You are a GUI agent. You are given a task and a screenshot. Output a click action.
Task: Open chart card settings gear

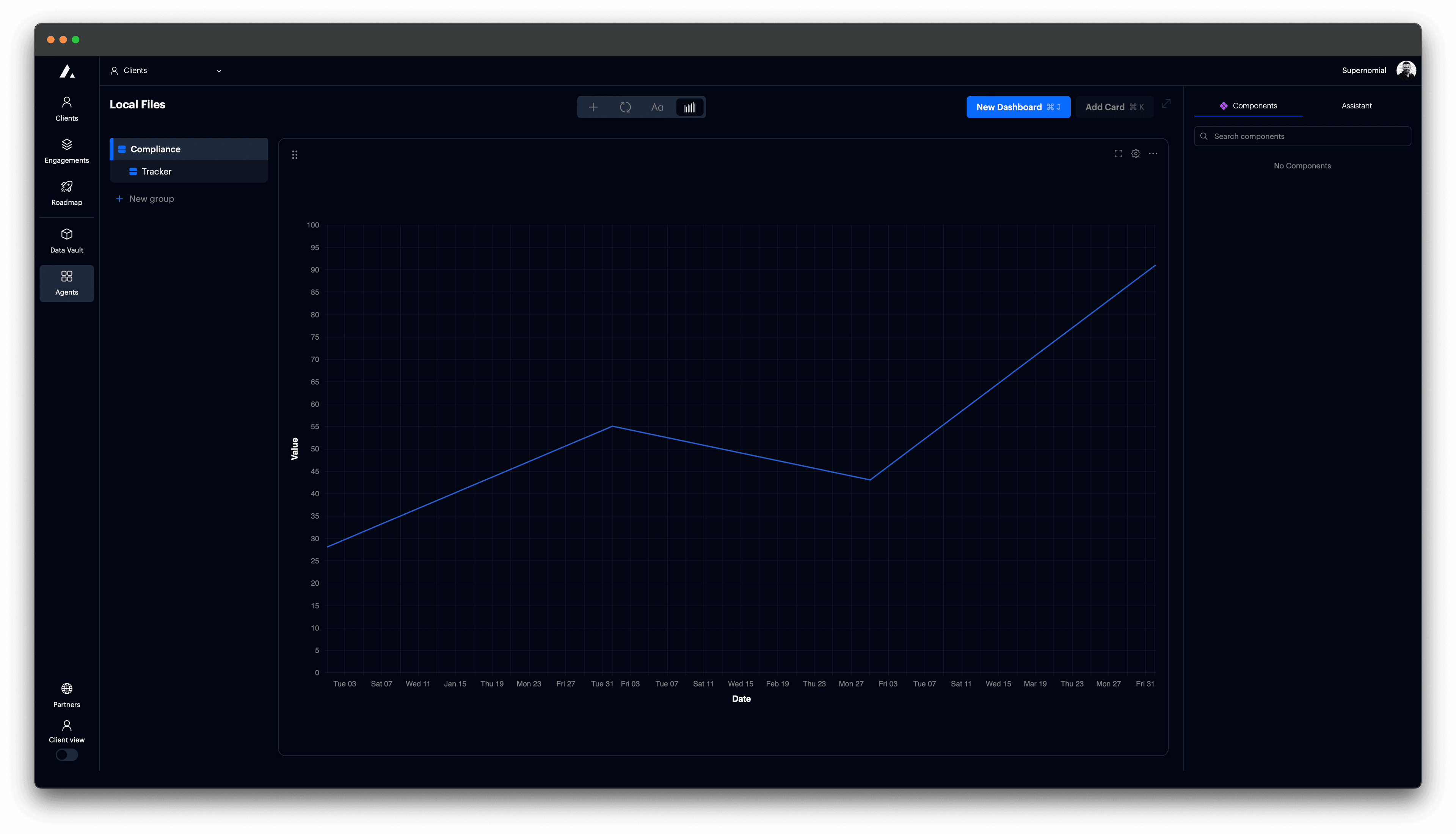(1135, 154)
